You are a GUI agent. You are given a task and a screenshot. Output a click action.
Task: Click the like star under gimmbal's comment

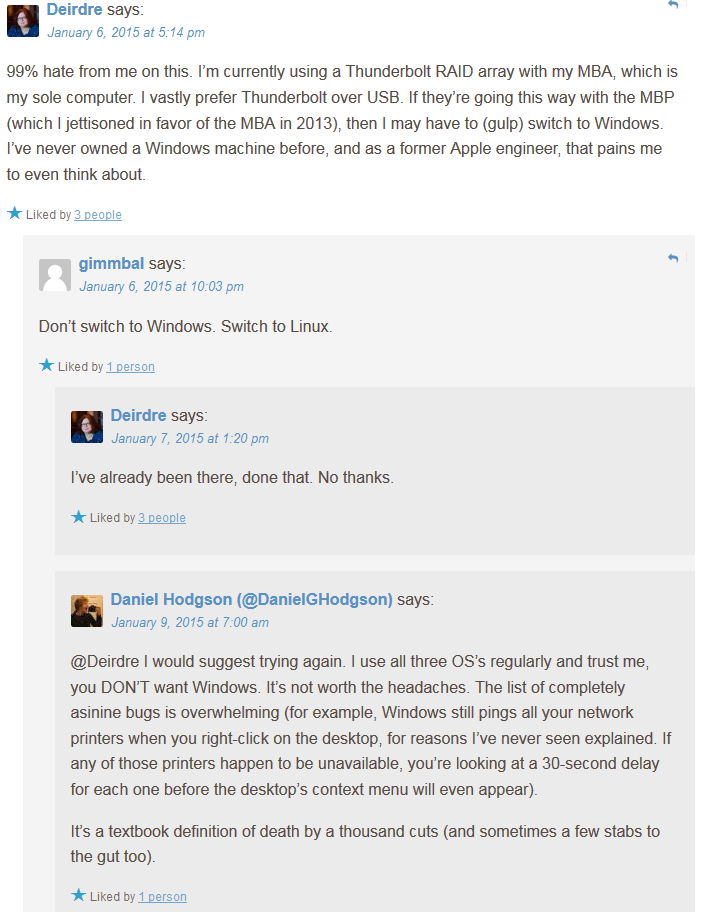tap(47, 365)
